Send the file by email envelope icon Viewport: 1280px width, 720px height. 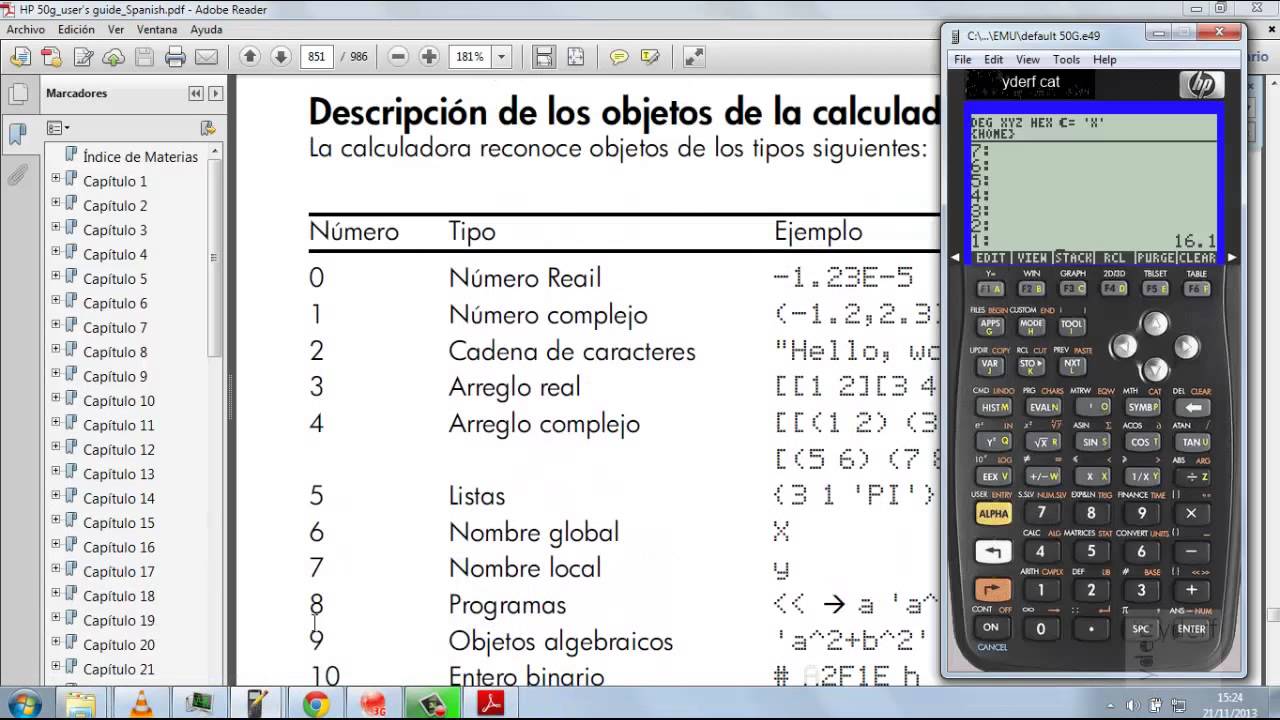[x=206, y=57]
